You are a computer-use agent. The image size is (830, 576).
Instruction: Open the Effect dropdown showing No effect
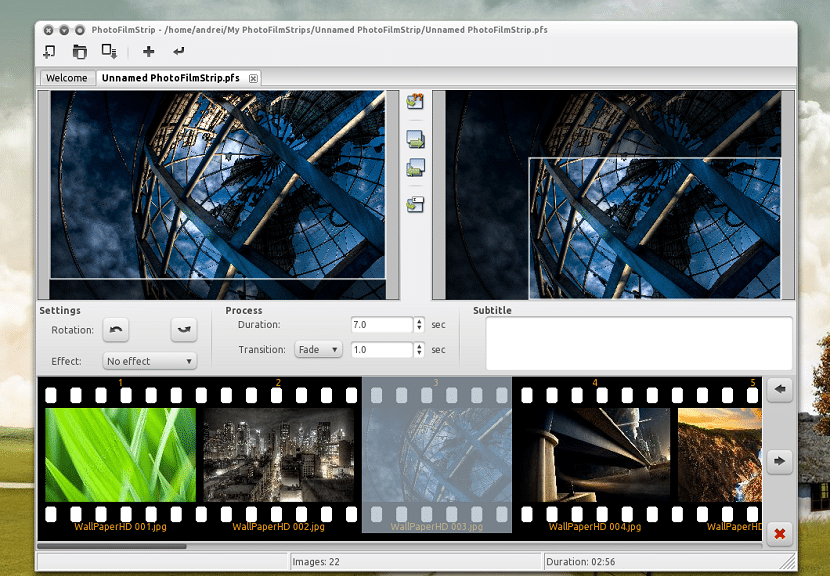point(149,361)
